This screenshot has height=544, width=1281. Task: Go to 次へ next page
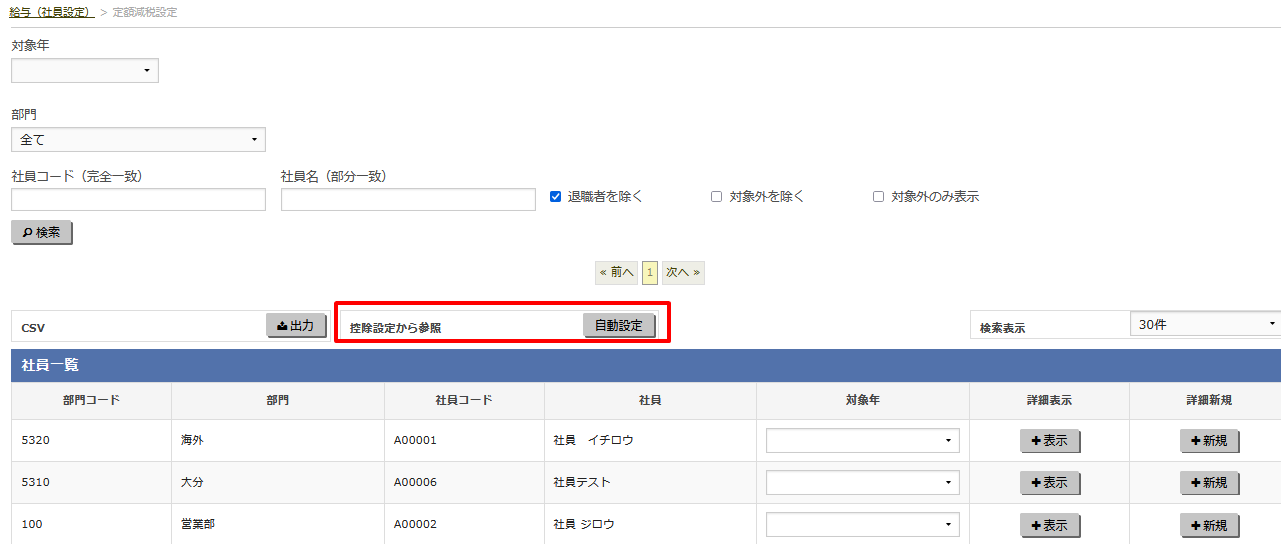click(683, 272)
